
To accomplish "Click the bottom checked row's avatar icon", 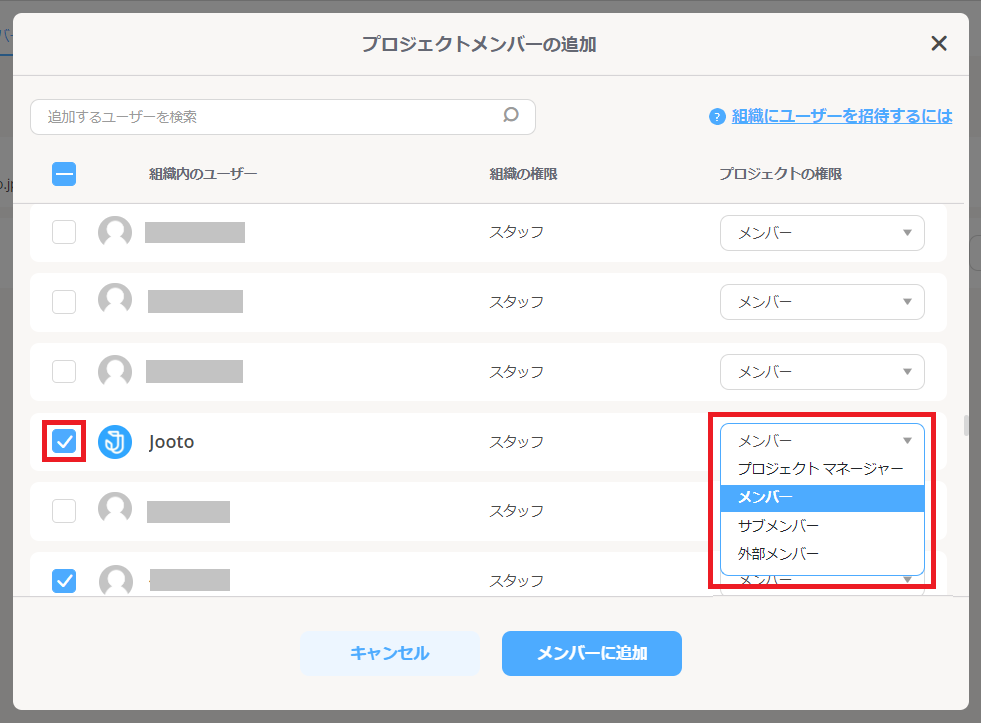I will [115, 580].
